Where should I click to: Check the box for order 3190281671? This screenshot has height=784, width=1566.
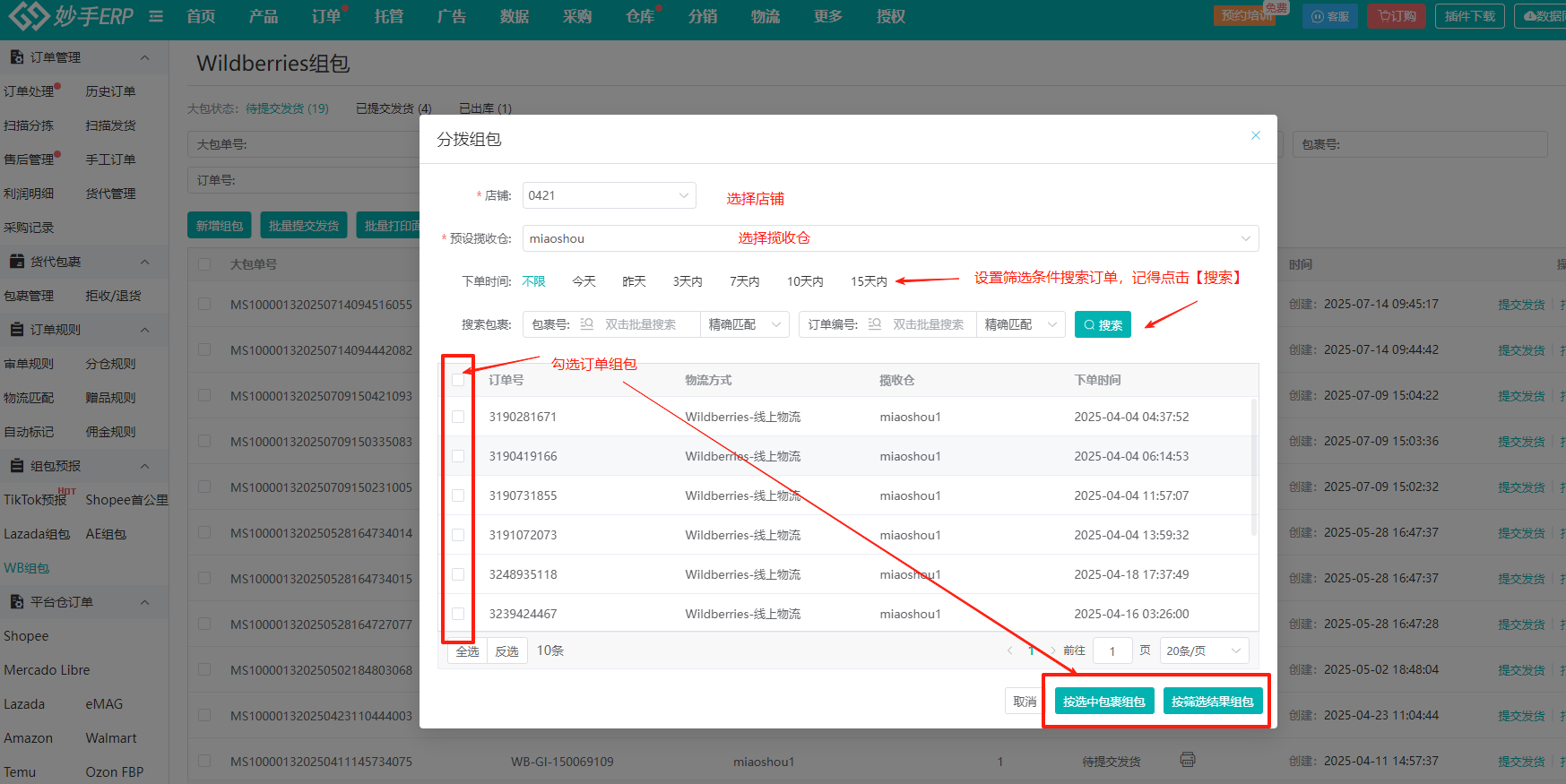458,417
